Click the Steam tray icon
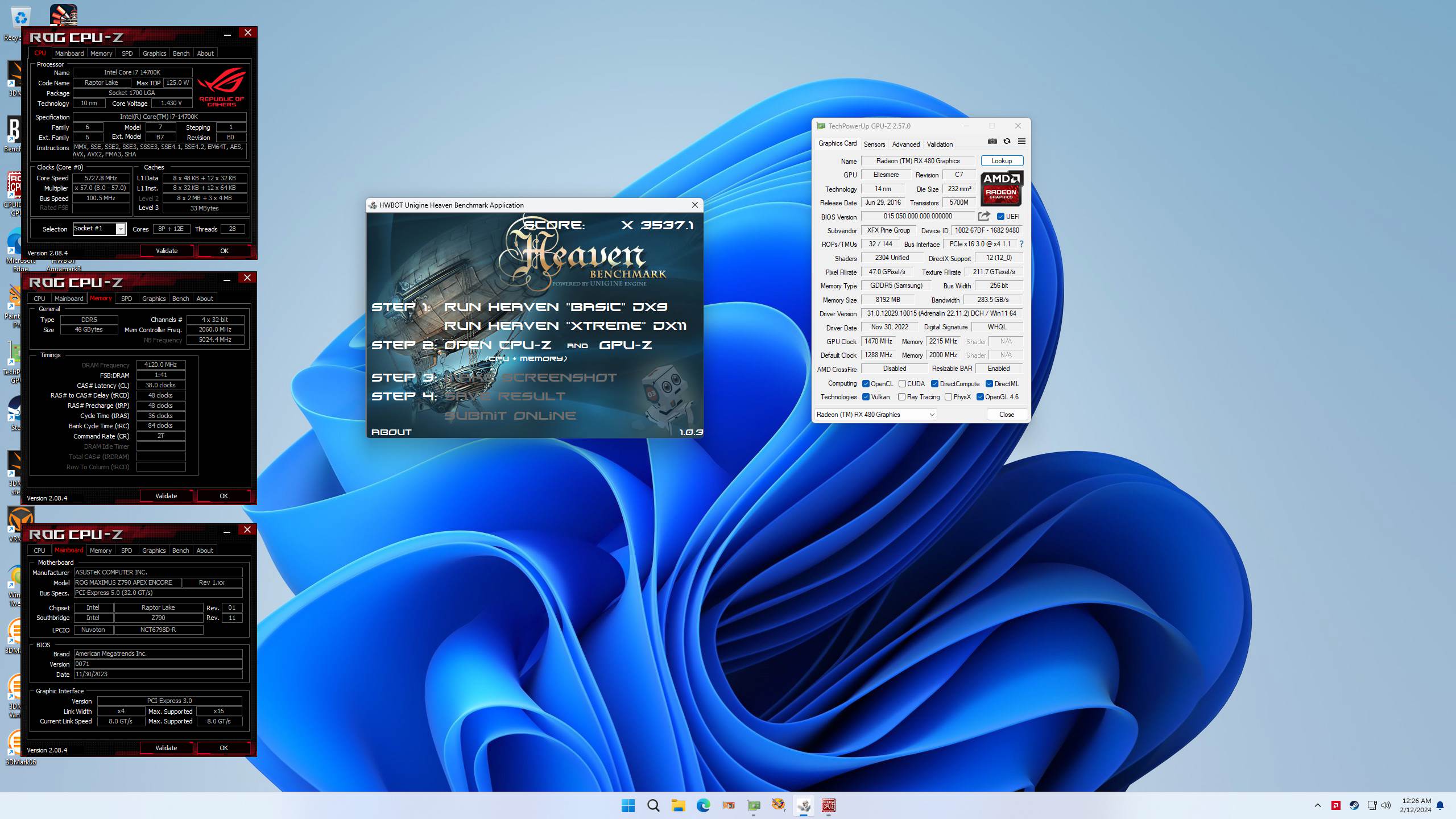The height and width of the screenshot is (819, 1456). click(x=1354, y=805)
